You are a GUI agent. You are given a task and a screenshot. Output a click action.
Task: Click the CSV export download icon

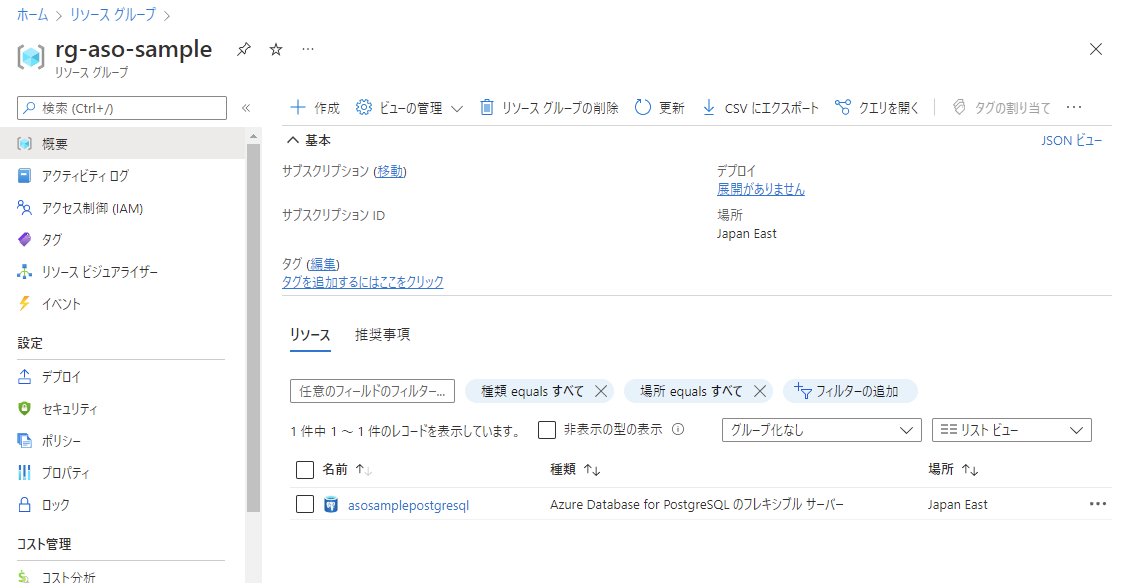709,107
